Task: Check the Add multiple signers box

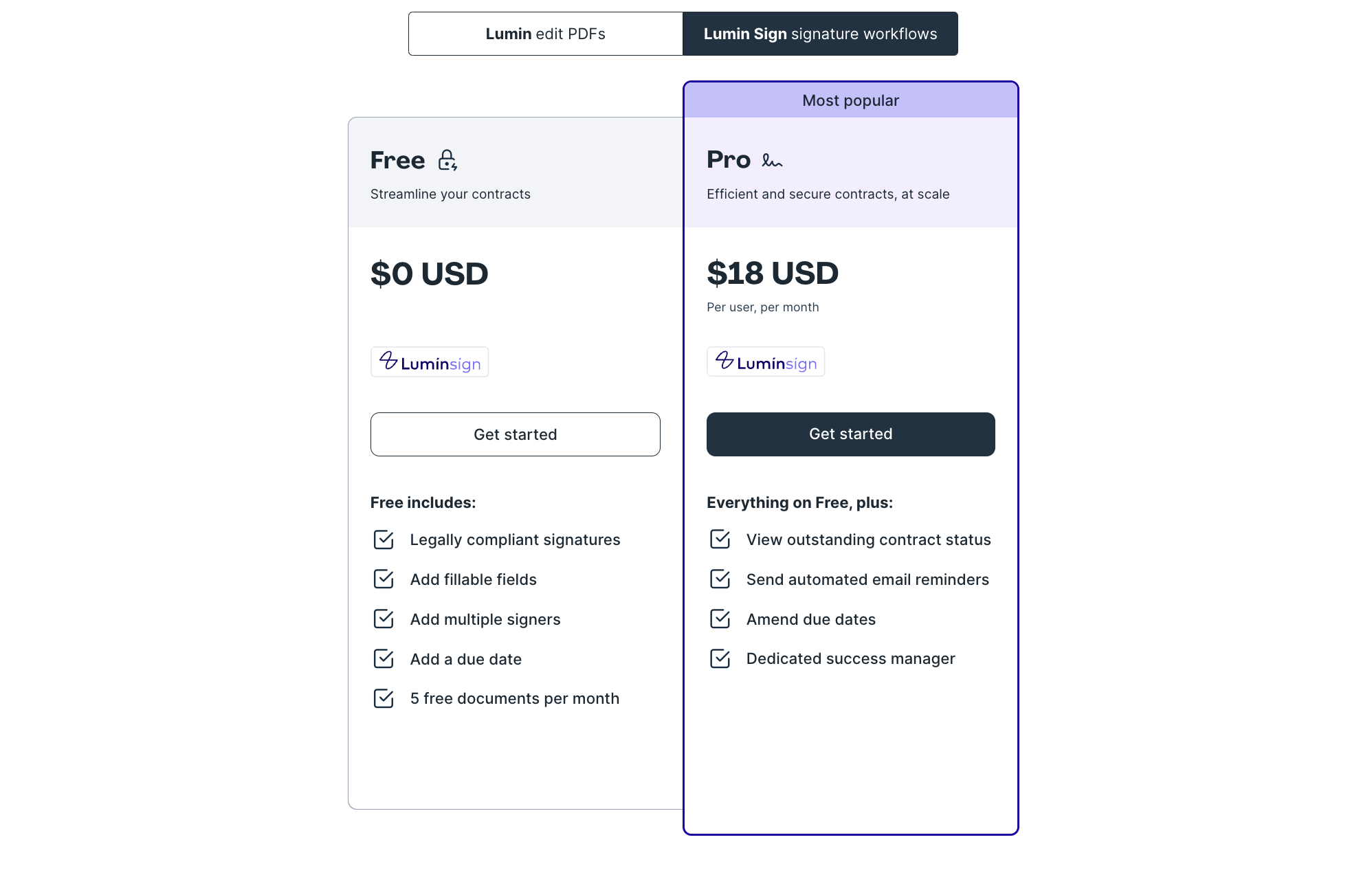Action: pos(384,619)
